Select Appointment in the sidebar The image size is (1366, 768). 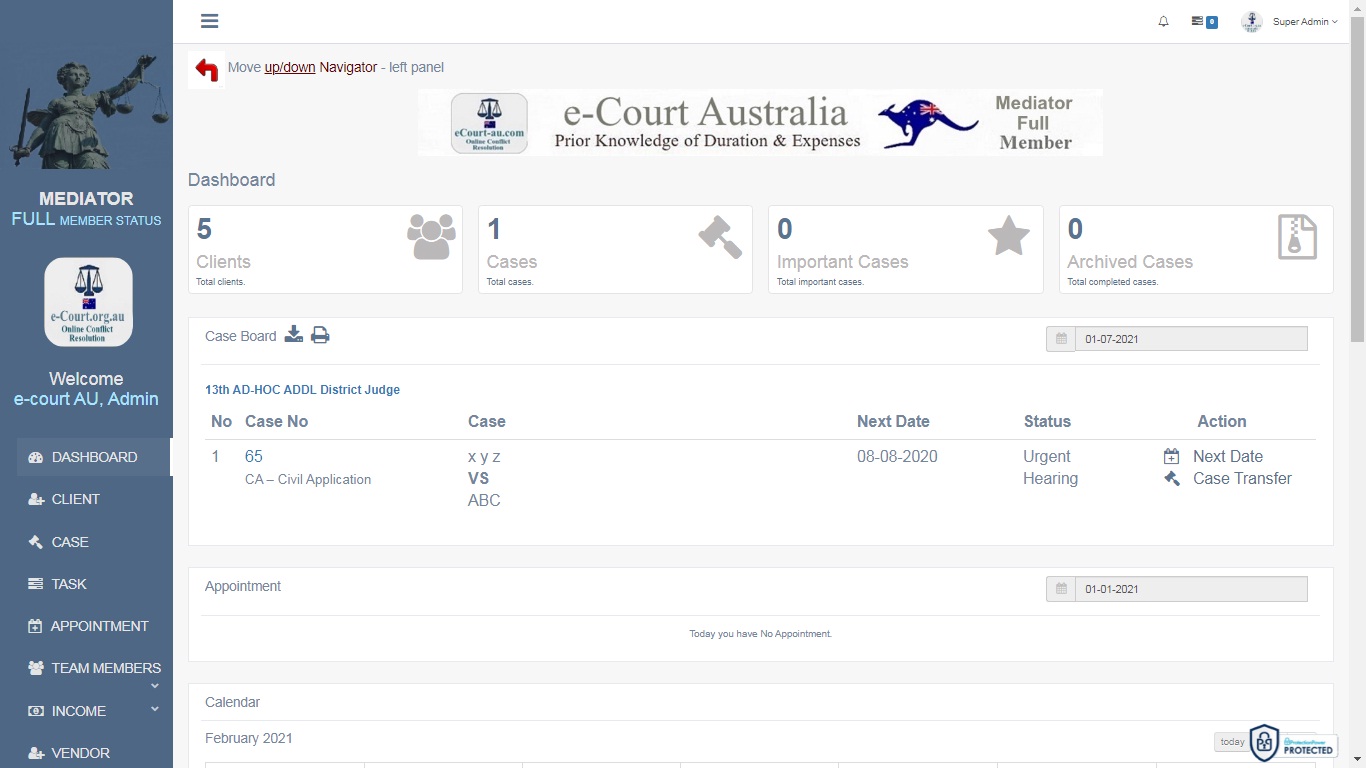pyautogui.click(x=99, y=626)
